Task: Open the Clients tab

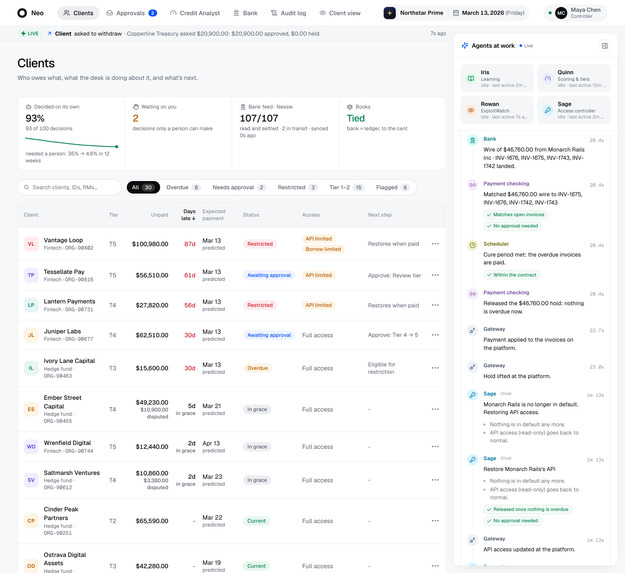Action: (78, 13)
